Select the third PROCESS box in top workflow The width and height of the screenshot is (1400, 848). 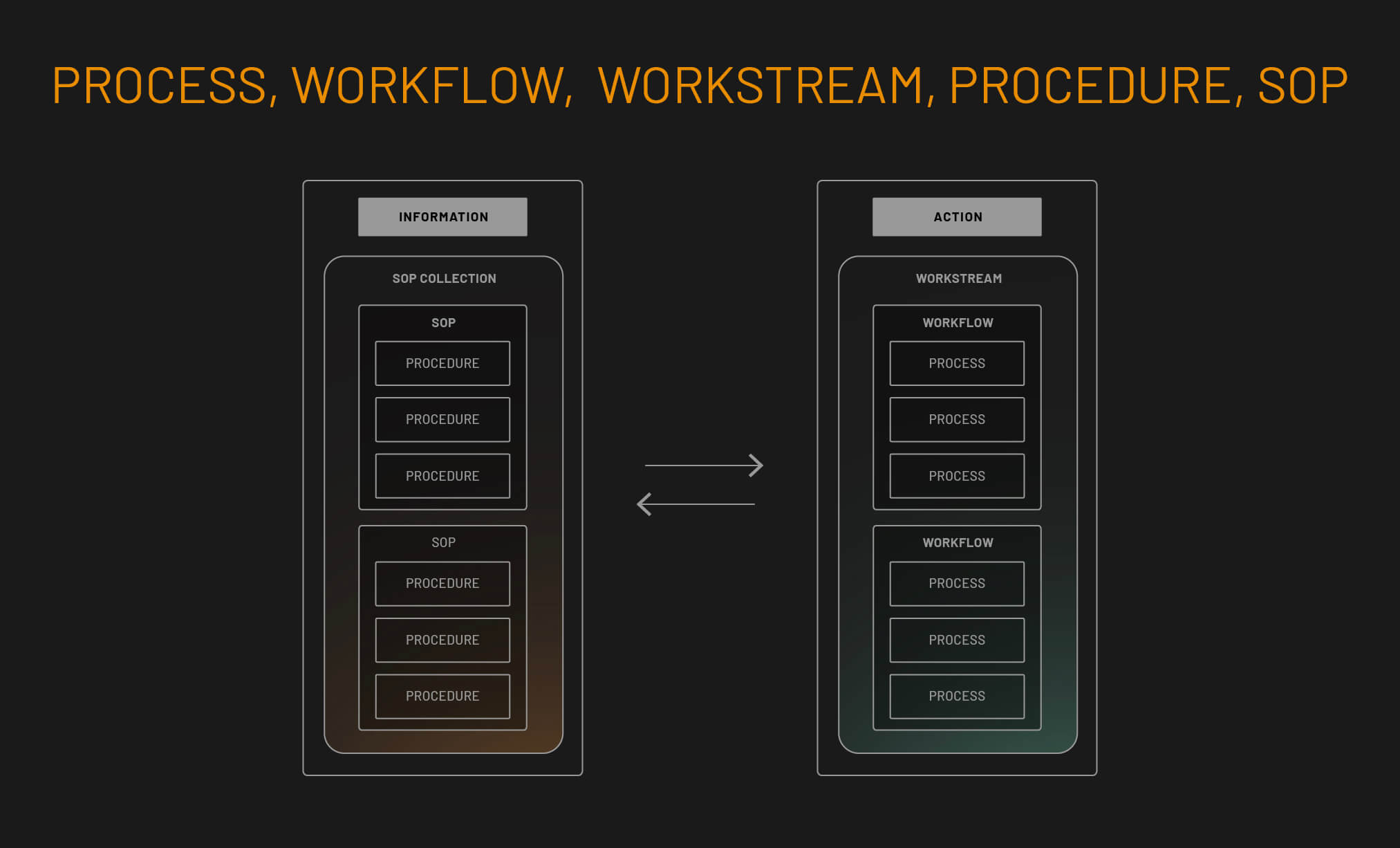click(956, 476)
